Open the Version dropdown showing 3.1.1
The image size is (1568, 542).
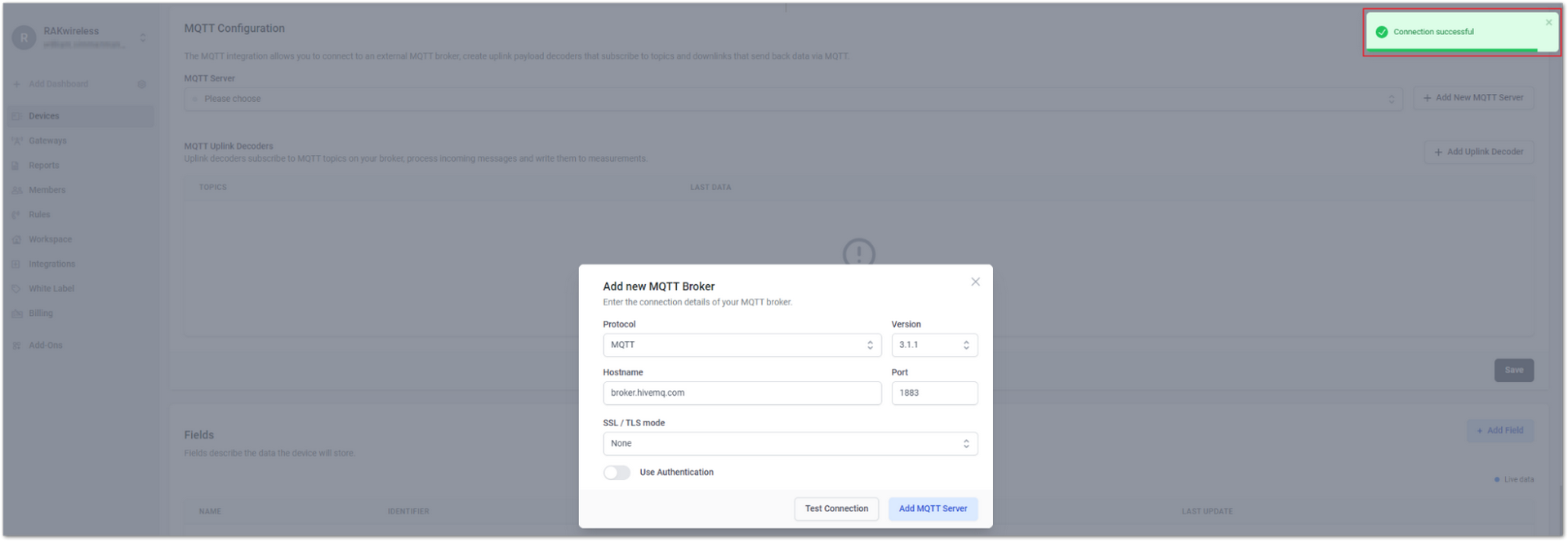click(934, 344)
